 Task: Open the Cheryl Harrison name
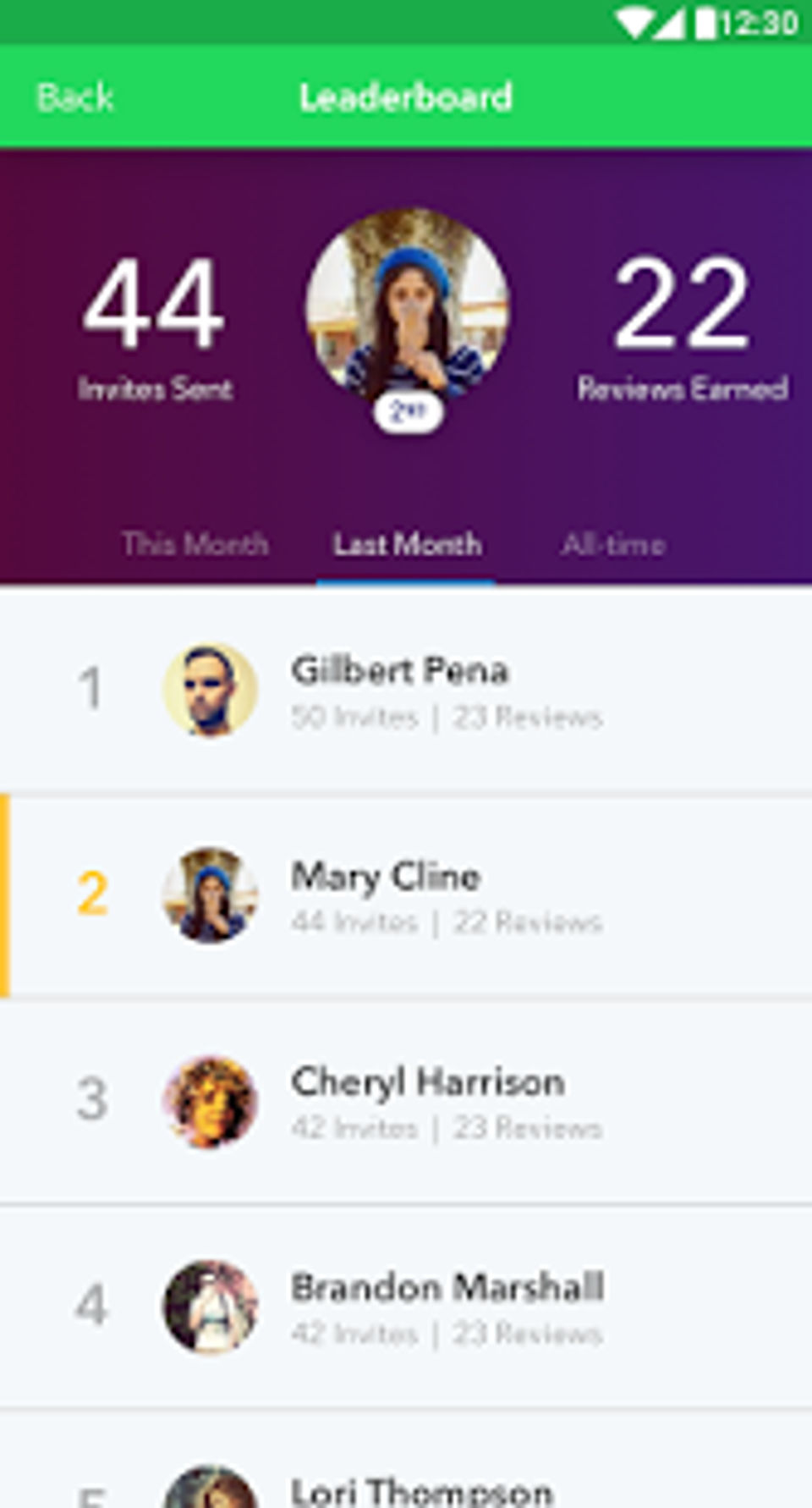point(428,1083)
